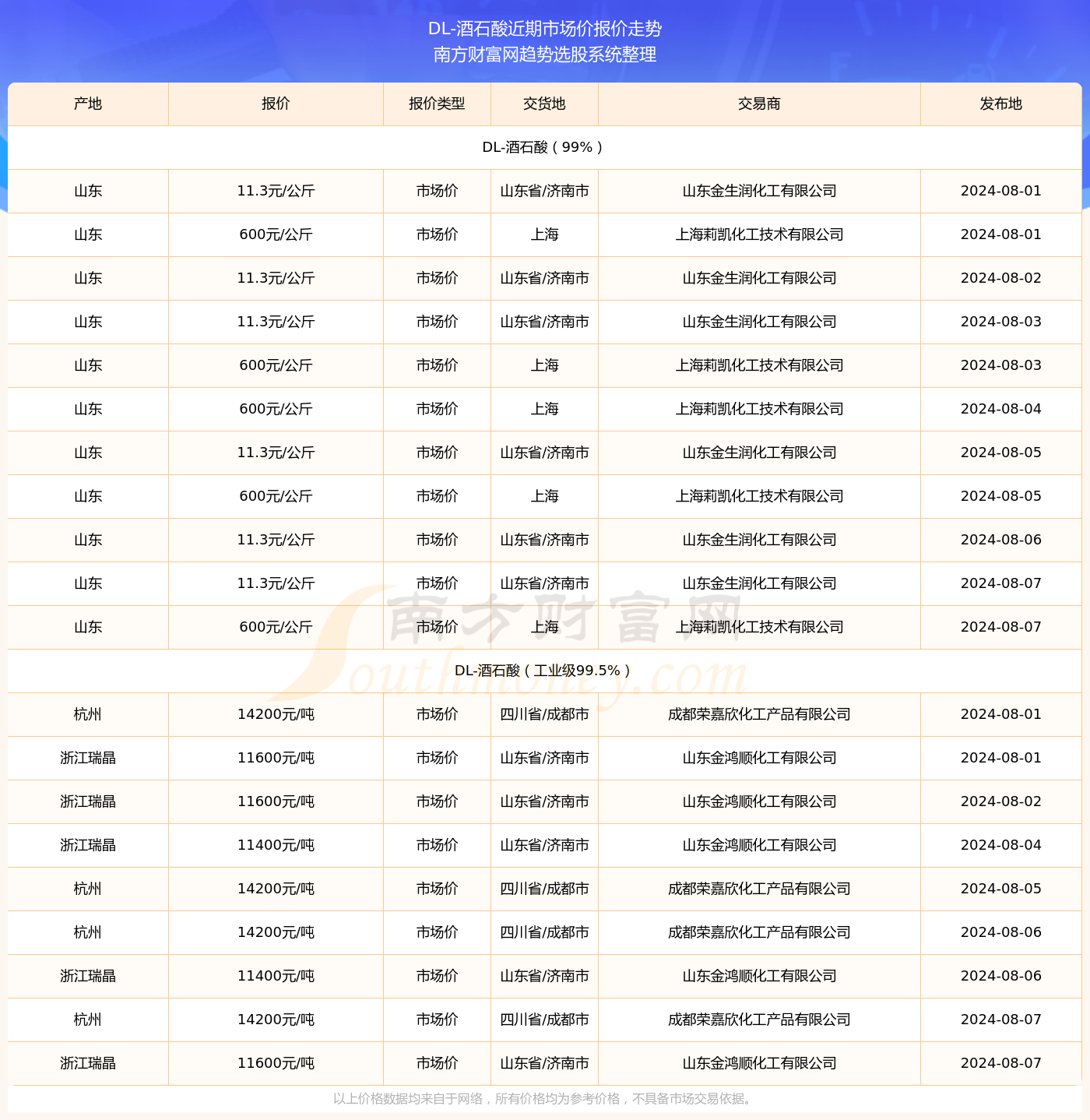Viewport: 1090px width, 1120px height.
Task: Click the 产地 column header
Action: (x=88, y=104)
